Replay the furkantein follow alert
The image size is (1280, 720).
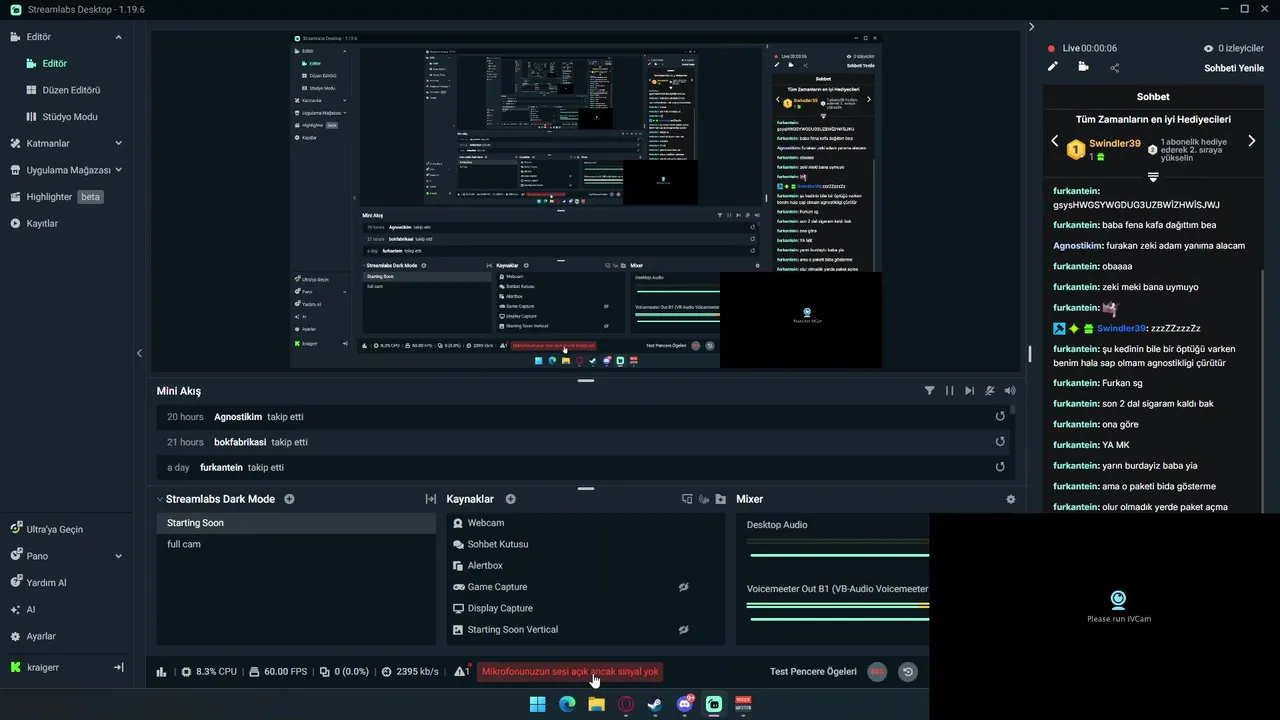[x=1000, y=467]
